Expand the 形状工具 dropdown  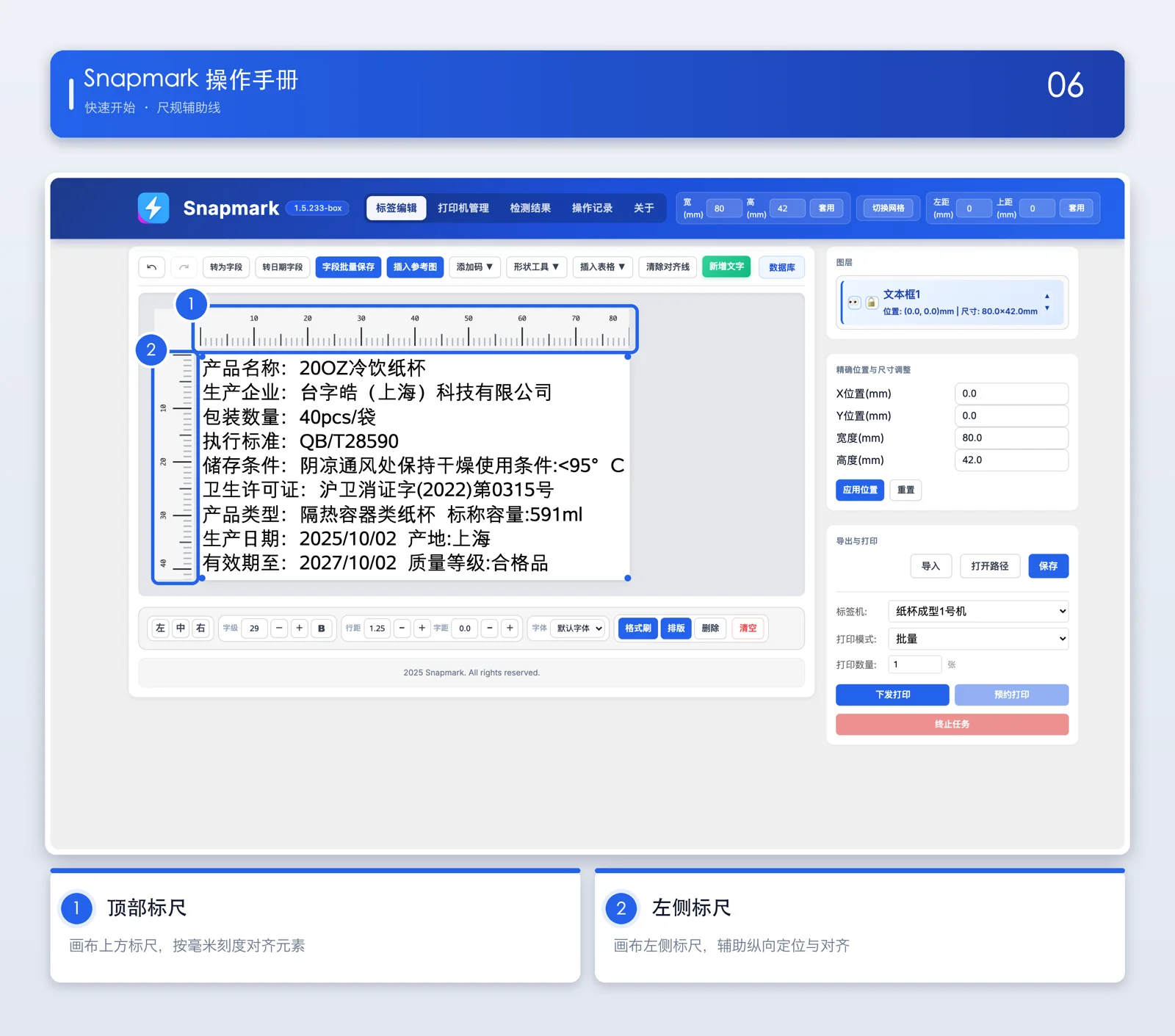536,267
